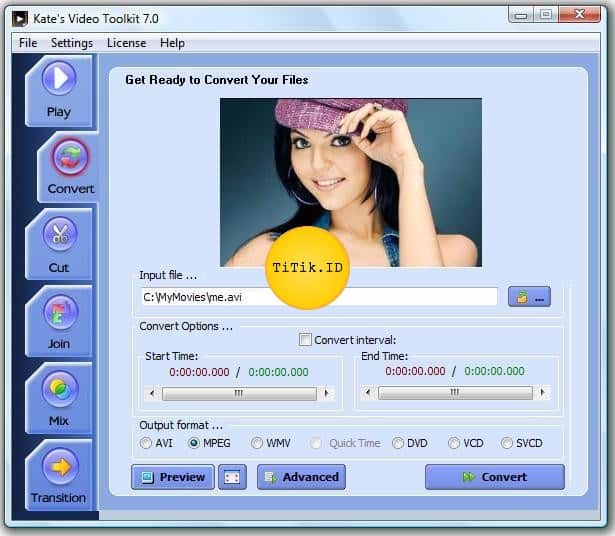Open the Join tool

point(59,322)
